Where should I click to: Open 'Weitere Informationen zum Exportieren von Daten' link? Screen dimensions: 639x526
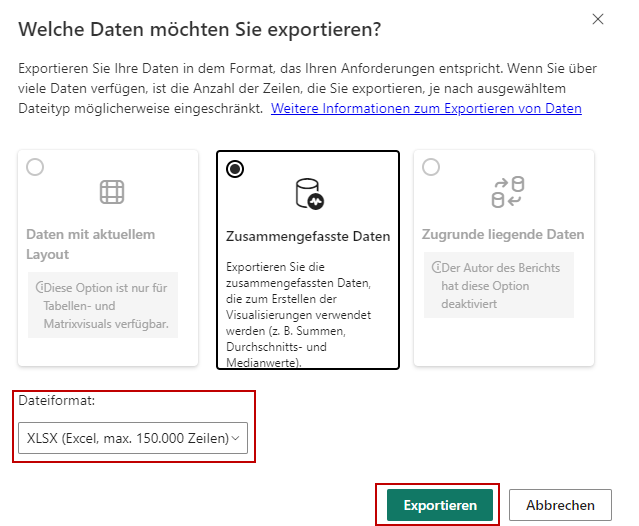[x=426, y=108]
